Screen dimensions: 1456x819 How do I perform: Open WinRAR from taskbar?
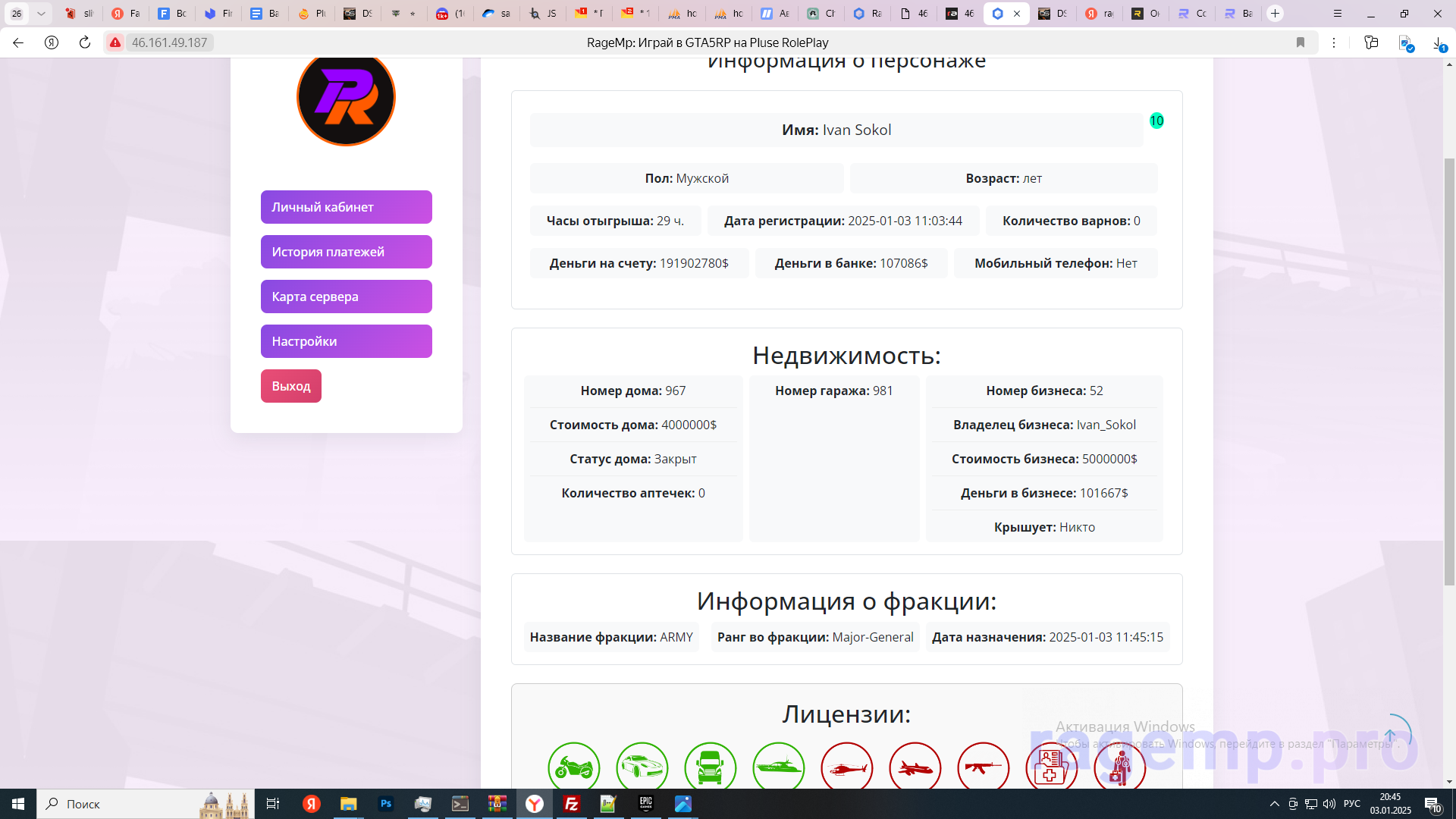497,804
